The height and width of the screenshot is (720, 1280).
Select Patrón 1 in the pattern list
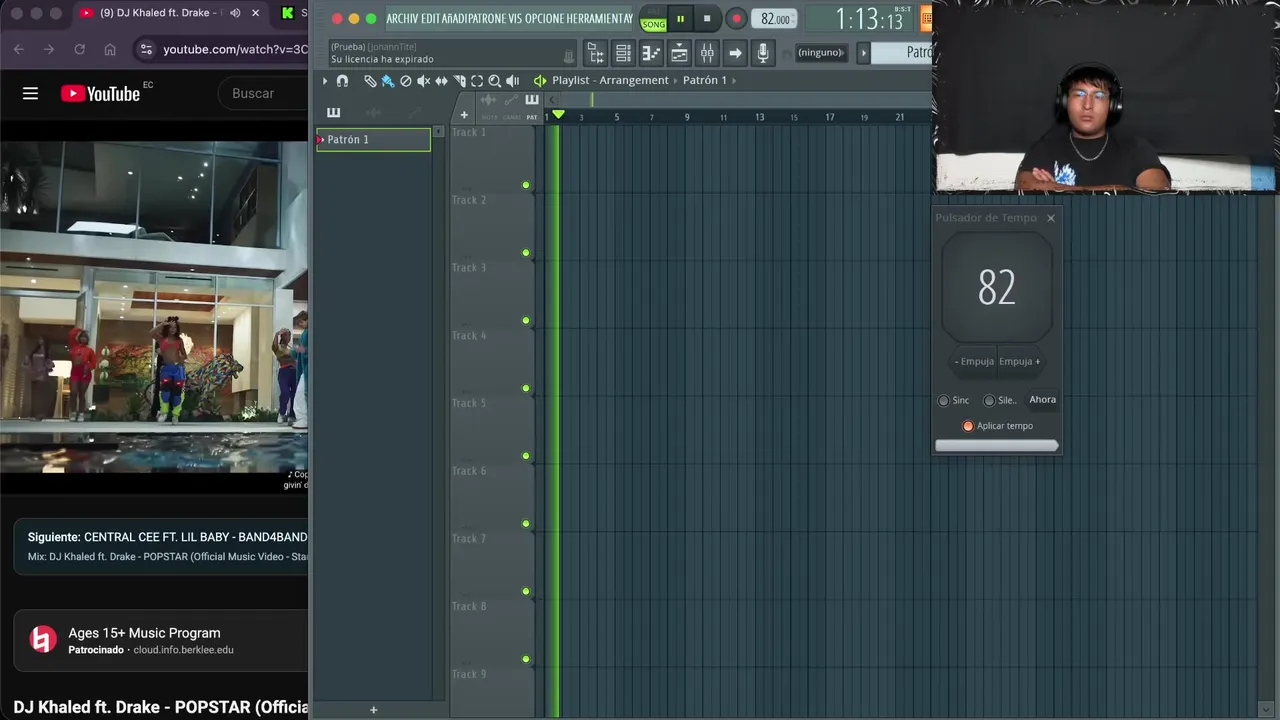[374, 140]
